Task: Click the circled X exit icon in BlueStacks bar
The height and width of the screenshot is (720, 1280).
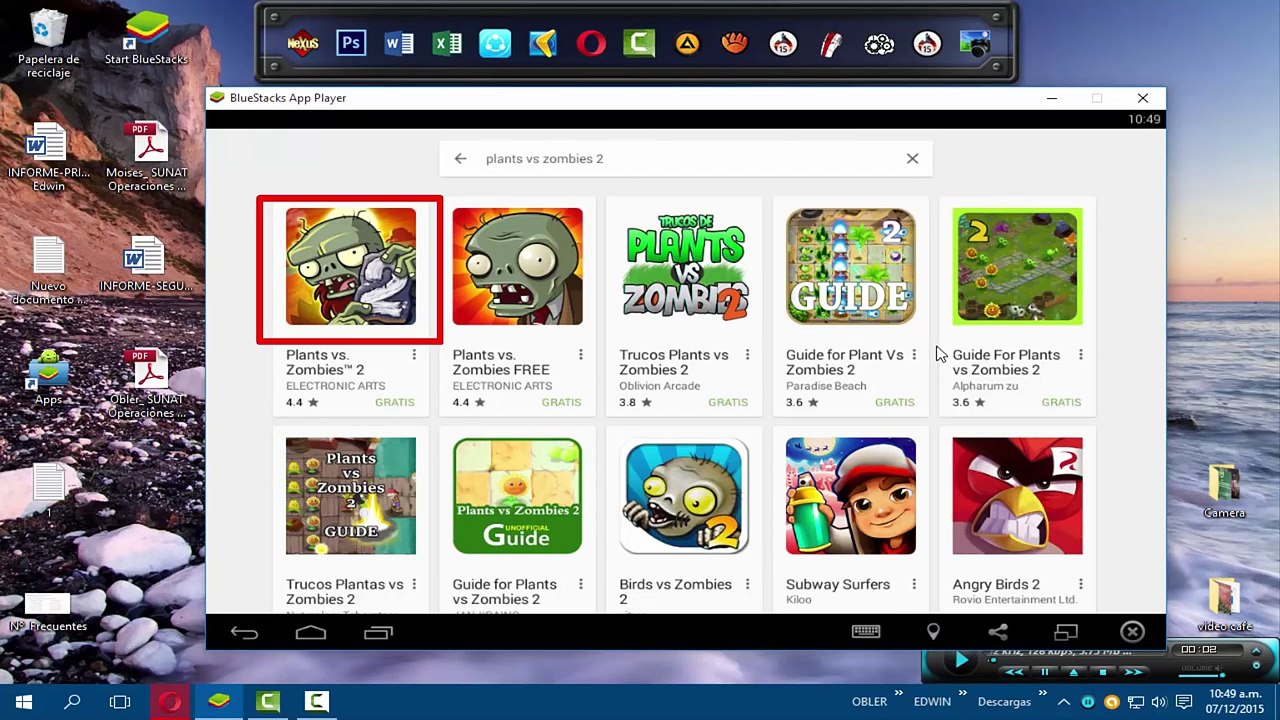Action: pos(1132,632)
